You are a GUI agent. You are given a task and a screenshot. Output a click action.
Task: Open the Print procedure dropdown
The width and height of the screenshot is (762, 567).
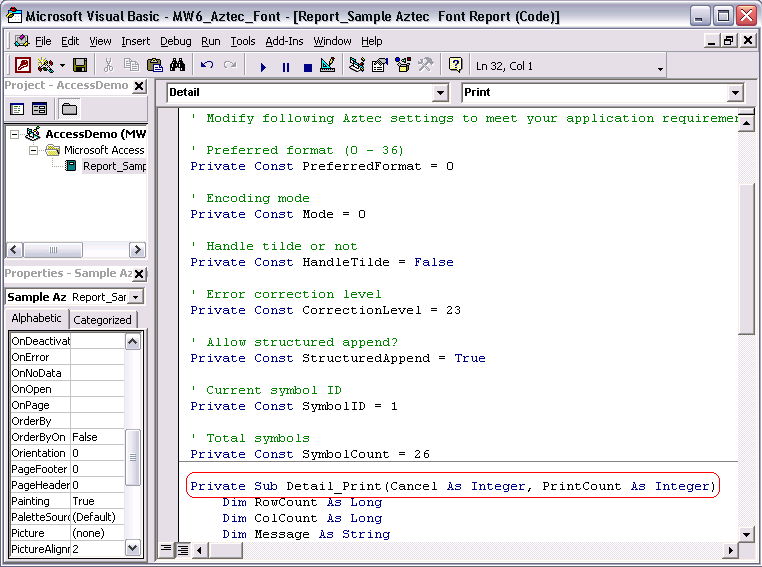coord(735,93)
